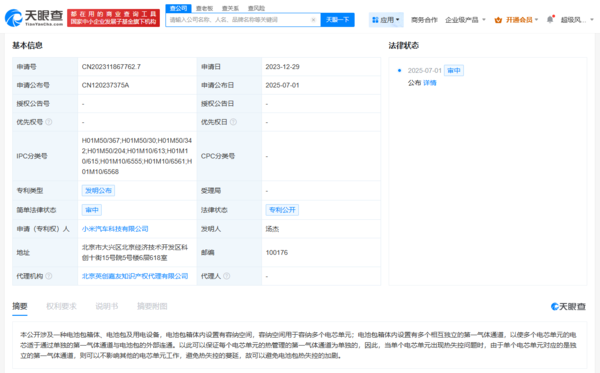Click the 法律状态 section heading
Screen dimensions: 600x373
point(404,46)
